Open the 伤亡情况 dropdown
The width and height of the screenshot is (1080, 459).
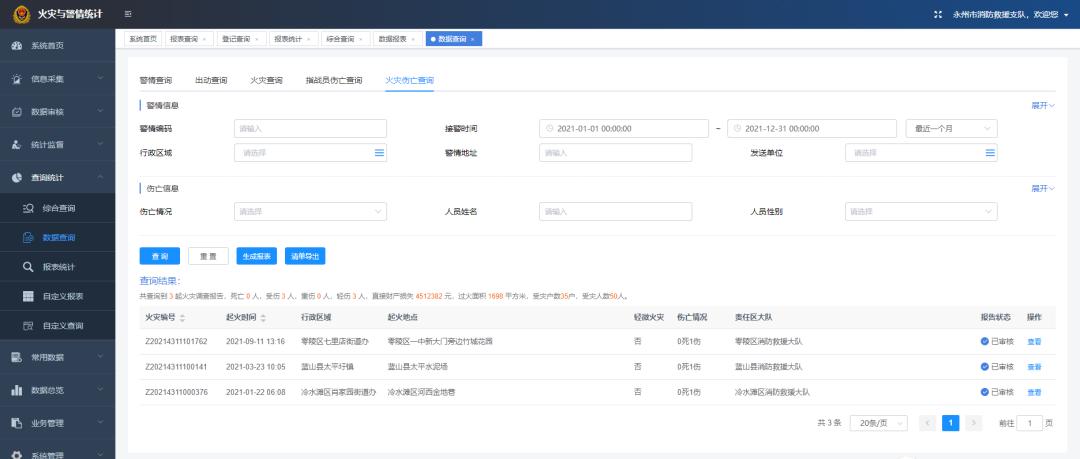coord(311,212)
